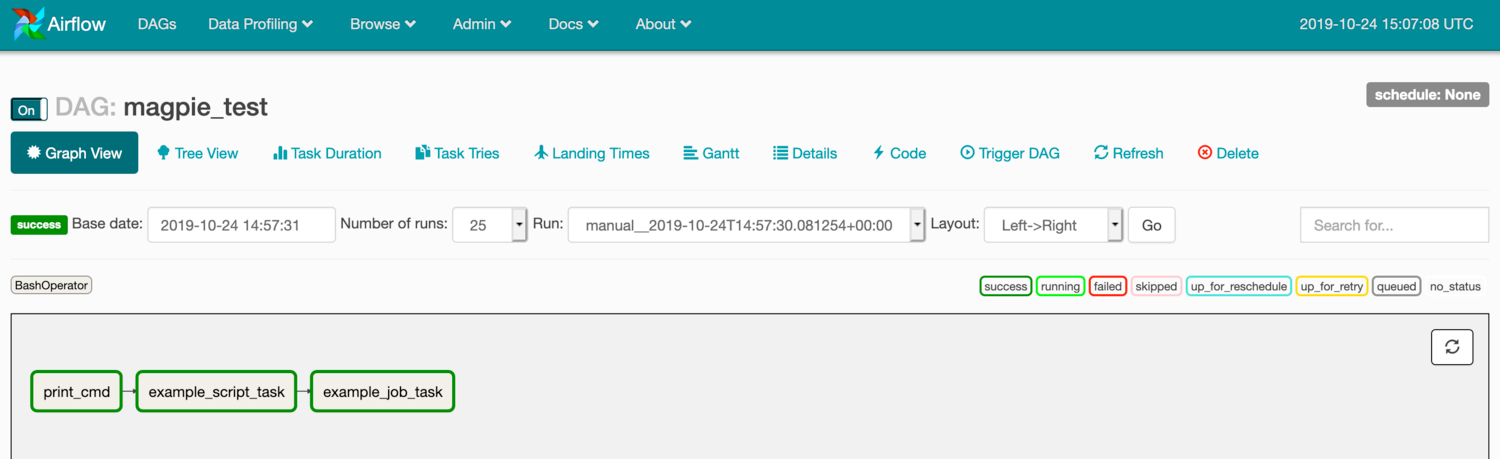Open the Data Profiling menu

click(260, 24)
